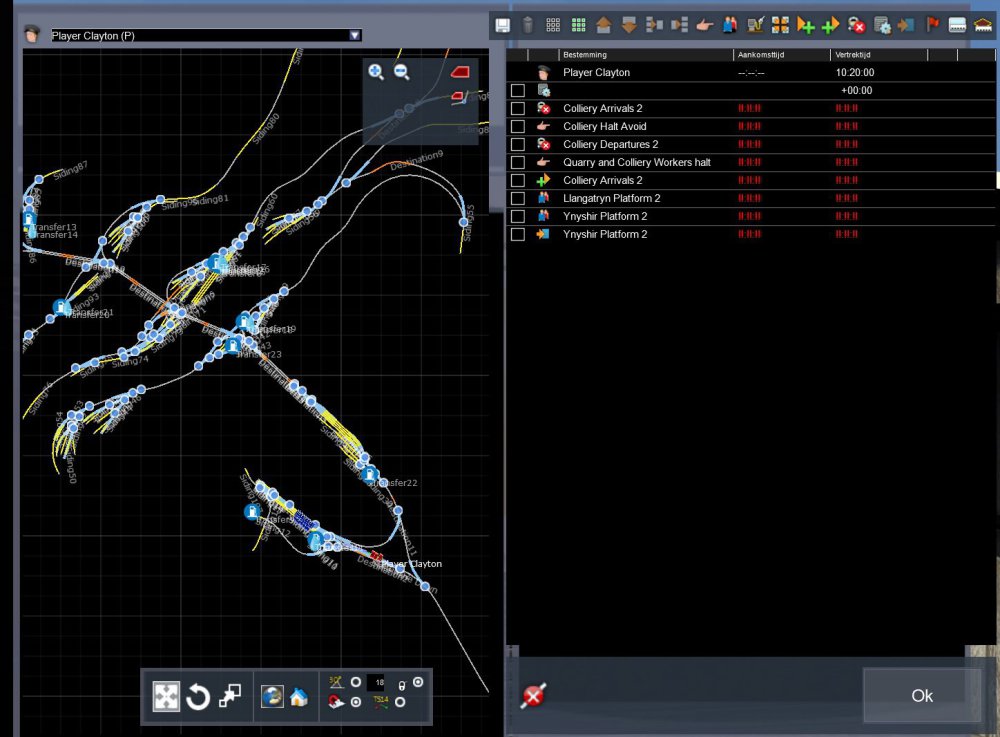
Task: Click the trash can delete icon
Action: [528, 25]
